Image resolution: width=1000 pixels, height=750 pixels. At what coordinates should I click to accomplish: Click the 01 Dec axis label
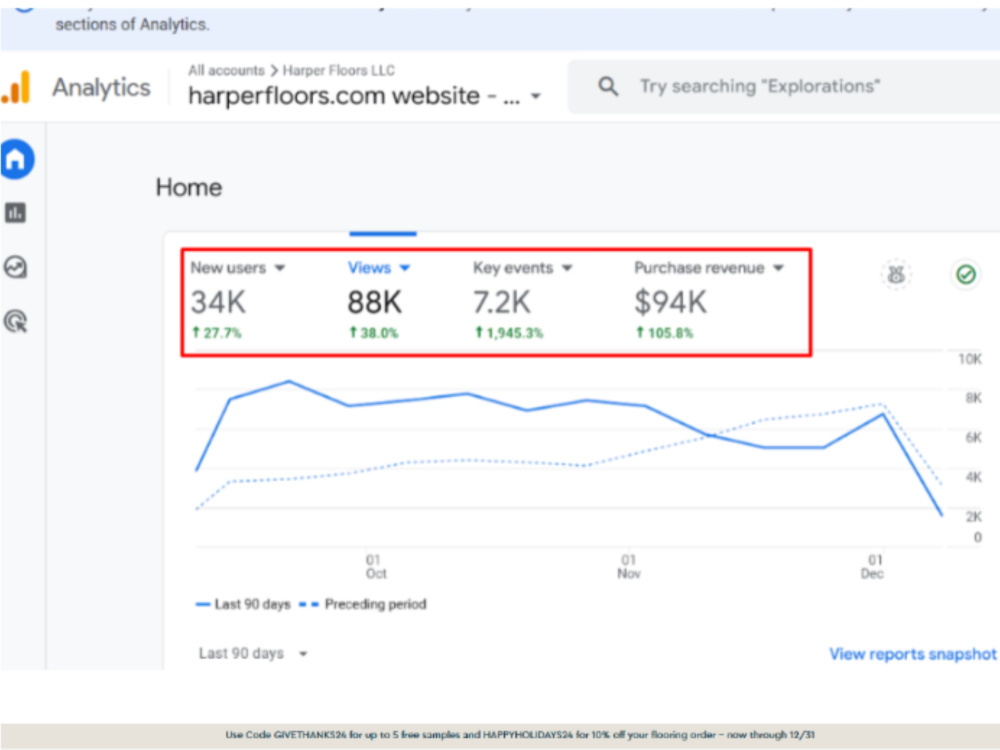(x=872, y=566)
